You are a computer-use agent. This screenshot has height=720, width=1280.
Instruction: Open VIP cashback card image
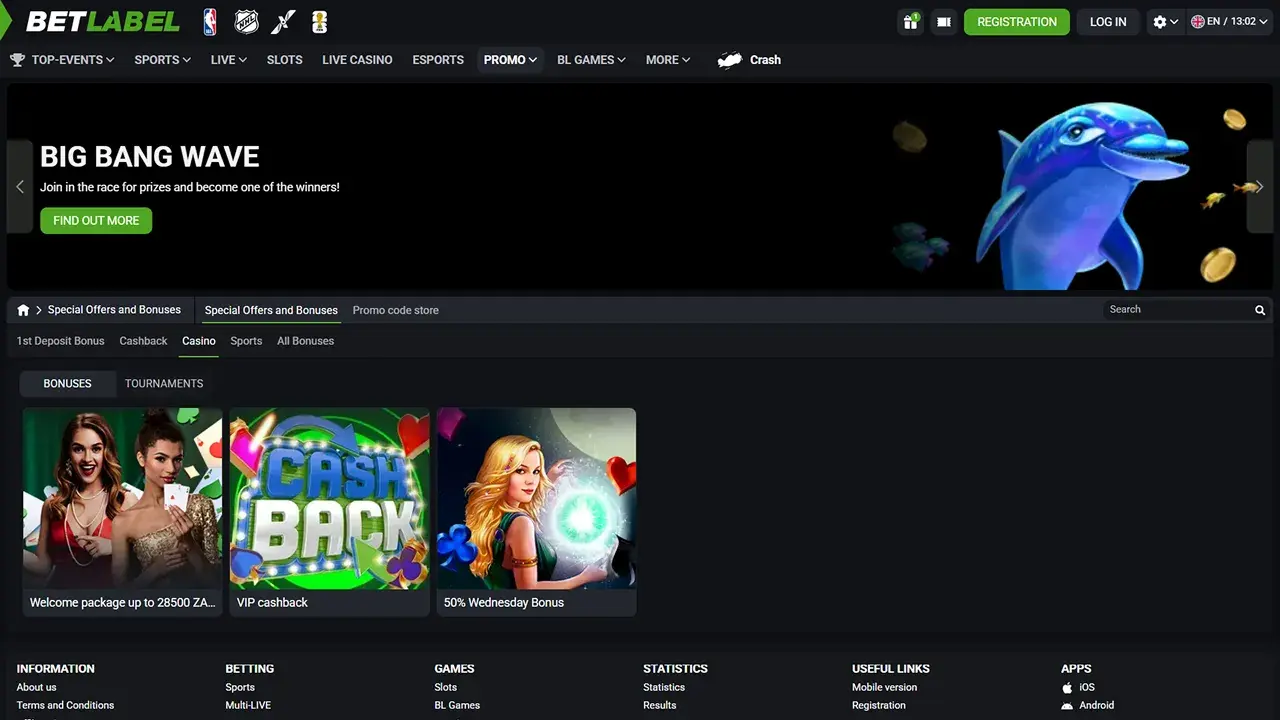(329, 498)
